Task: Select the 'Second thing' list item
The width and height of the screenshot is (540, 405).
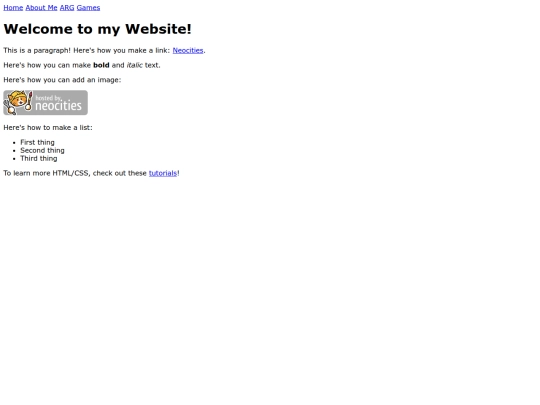Action: (x=42, y=150)
